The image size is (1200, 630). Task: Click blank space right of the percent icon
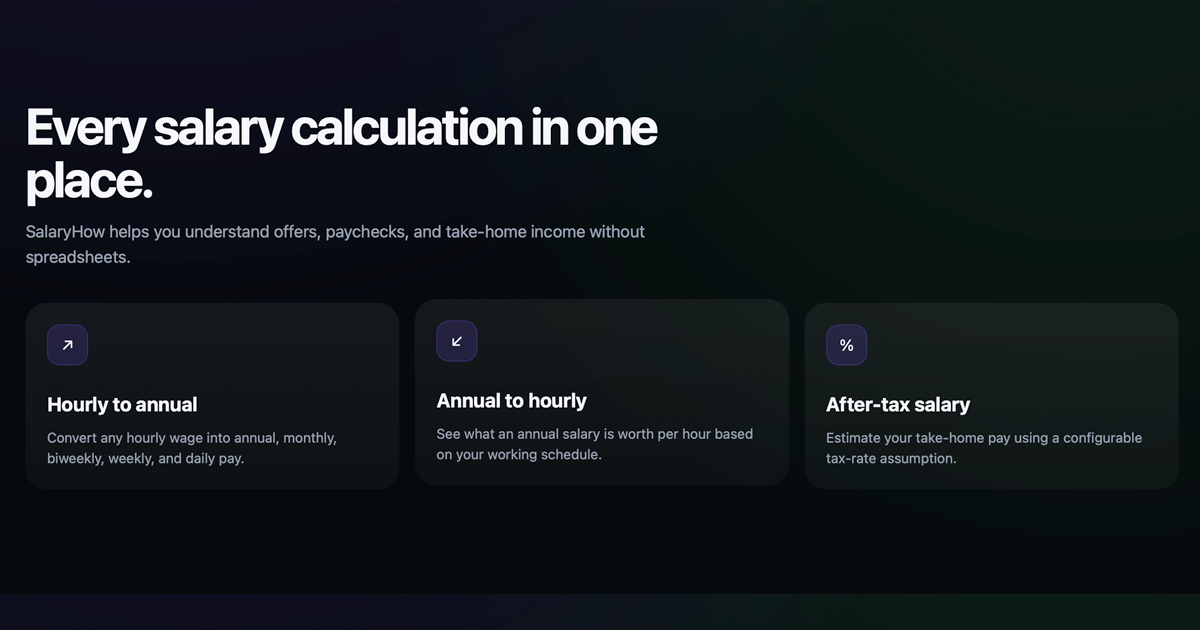(1020, 345)
